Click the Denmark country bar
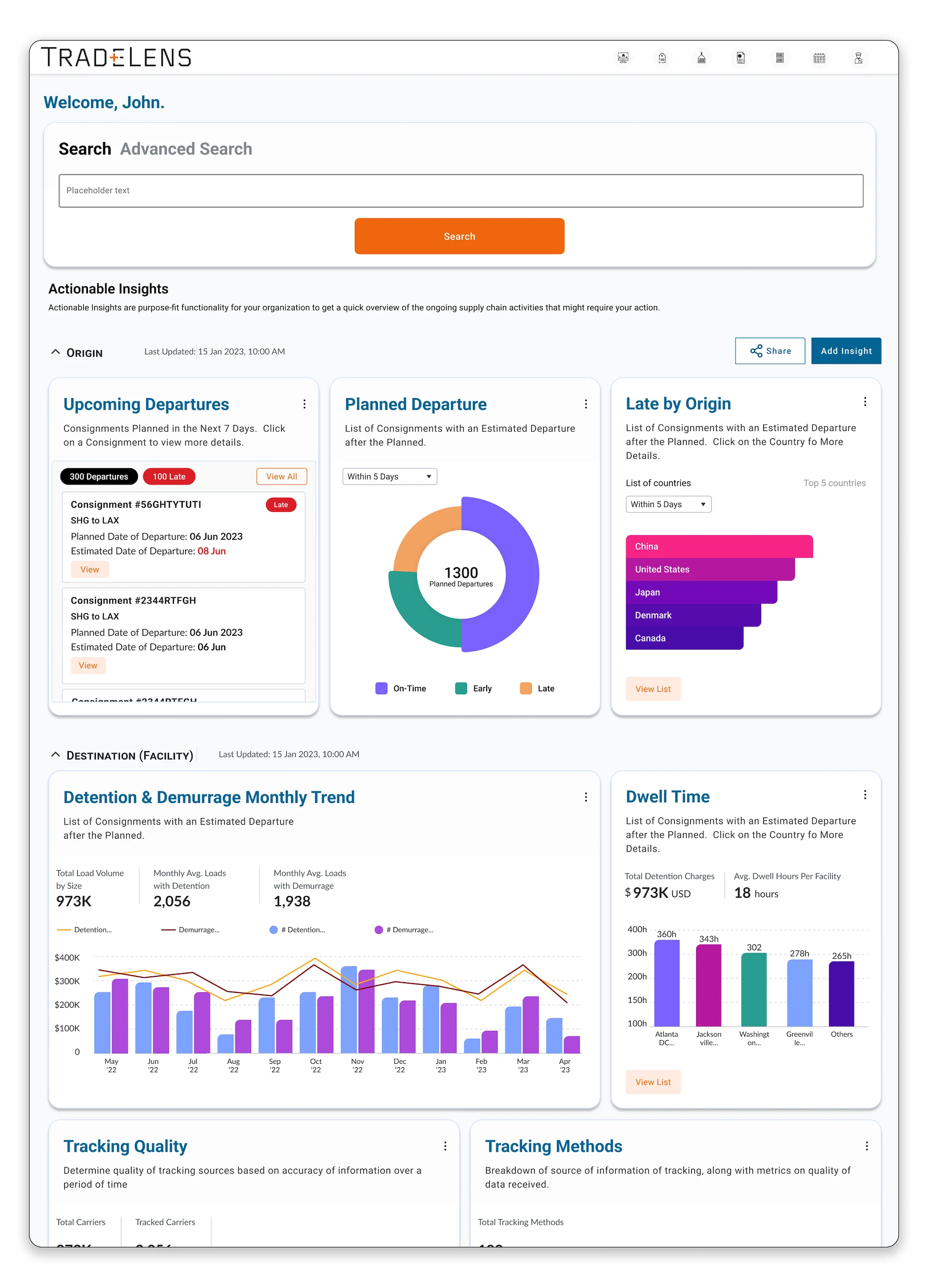 693,615
